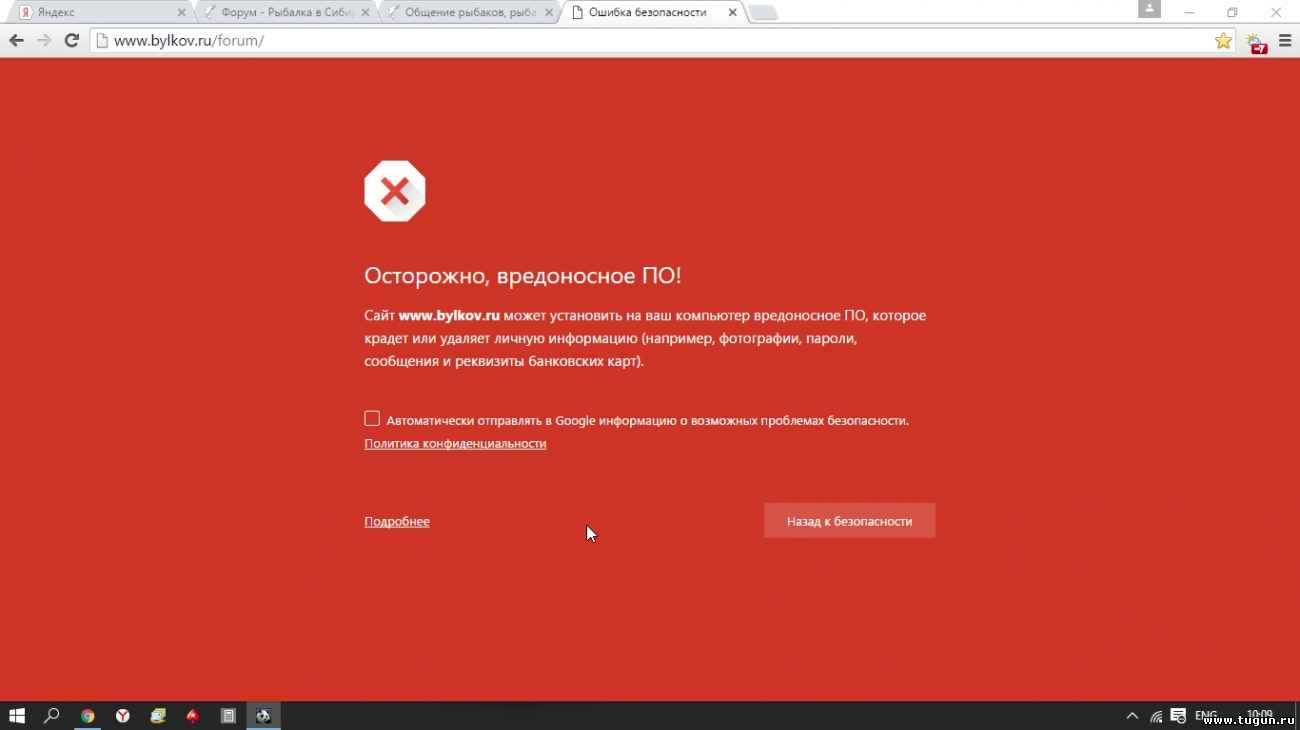
Task: Open Windows taskbar search
Action: click(52, 716)
